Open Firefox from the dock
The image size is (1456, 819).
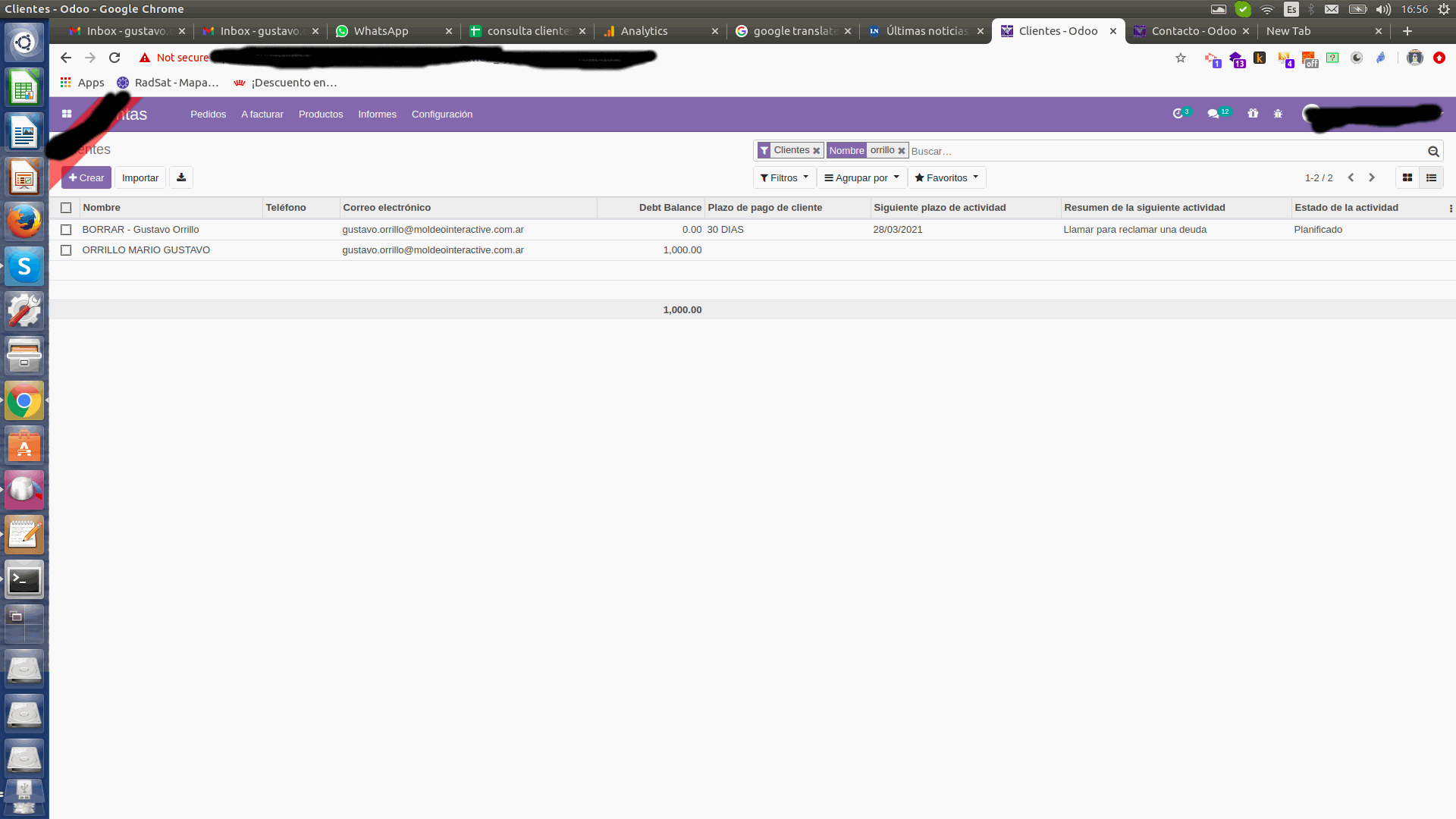(x=24, y=221)
